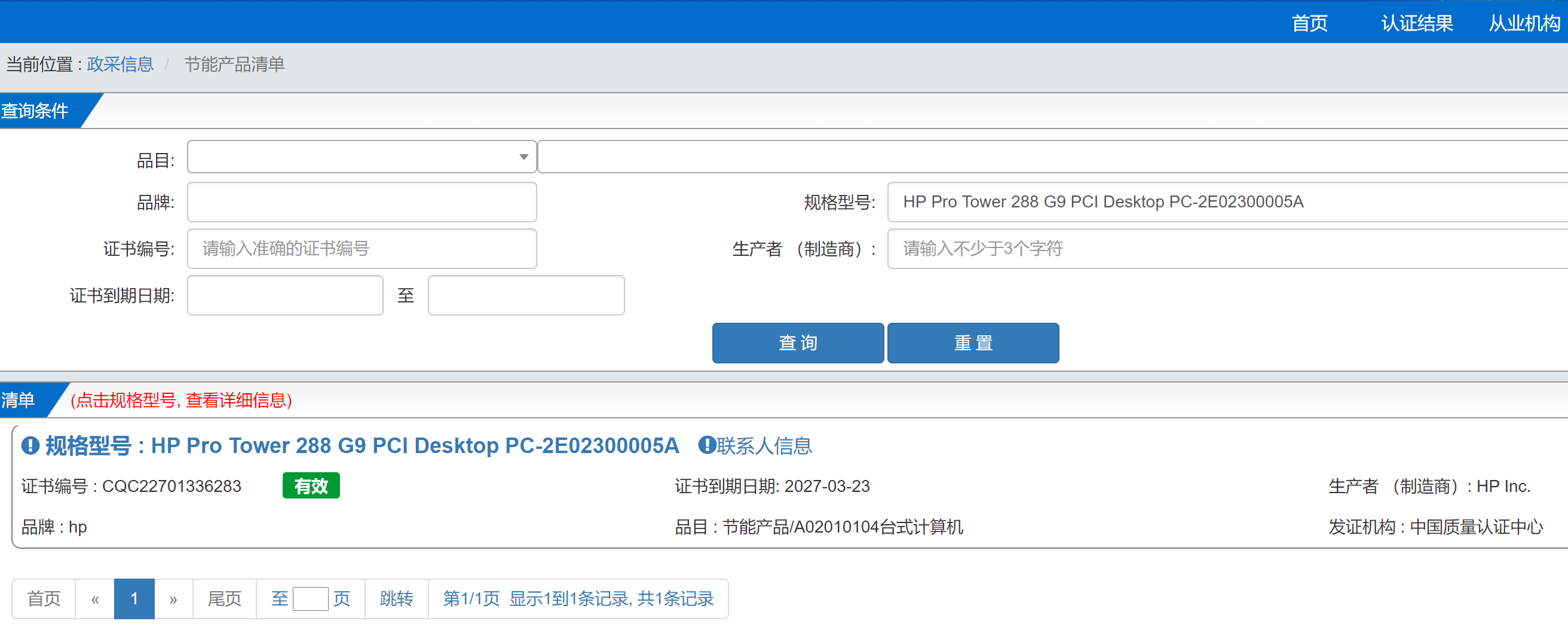
Task: Open 从业机构 in the top navigation
Action: [1524, 23]
